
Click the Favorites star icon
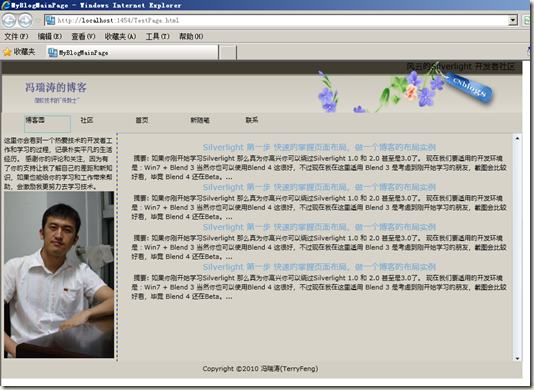click(7, 52)
